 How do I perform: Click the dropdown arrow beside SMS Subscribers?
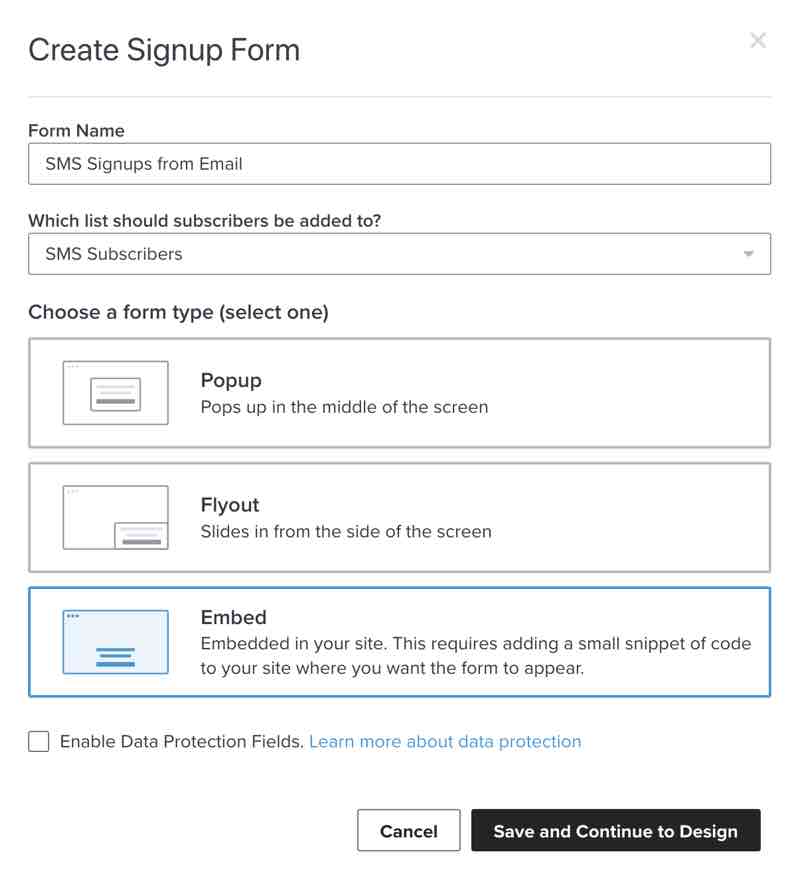pyautogui.click(x=748, y=254)
